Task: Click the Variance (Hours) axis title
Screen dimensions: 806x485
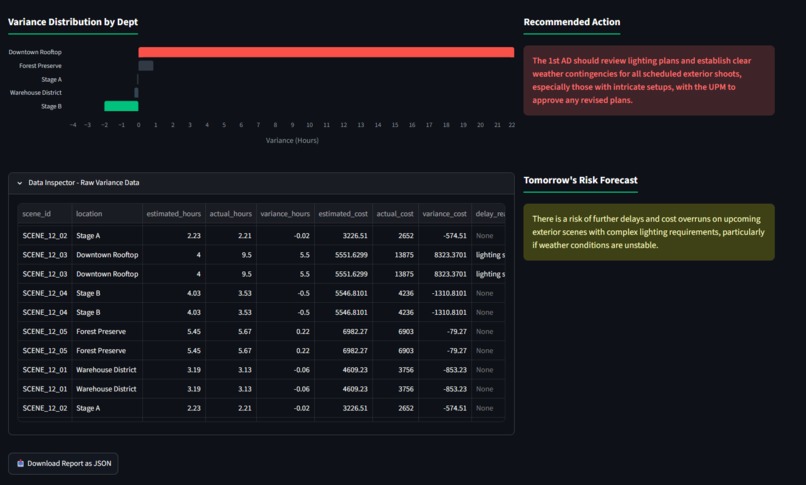Action: click(292, 140)
